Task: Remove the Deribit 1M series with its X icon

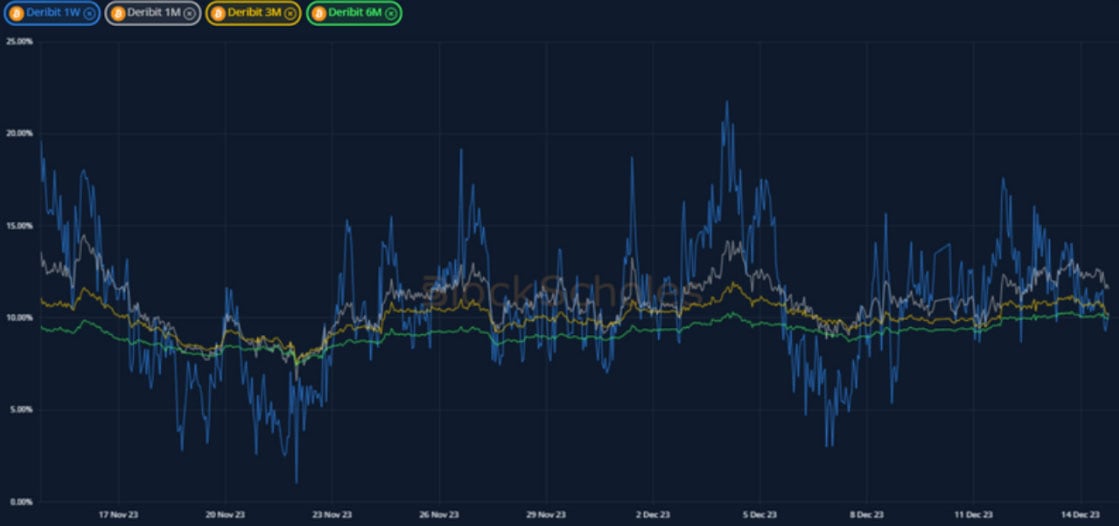Action: 190,13
